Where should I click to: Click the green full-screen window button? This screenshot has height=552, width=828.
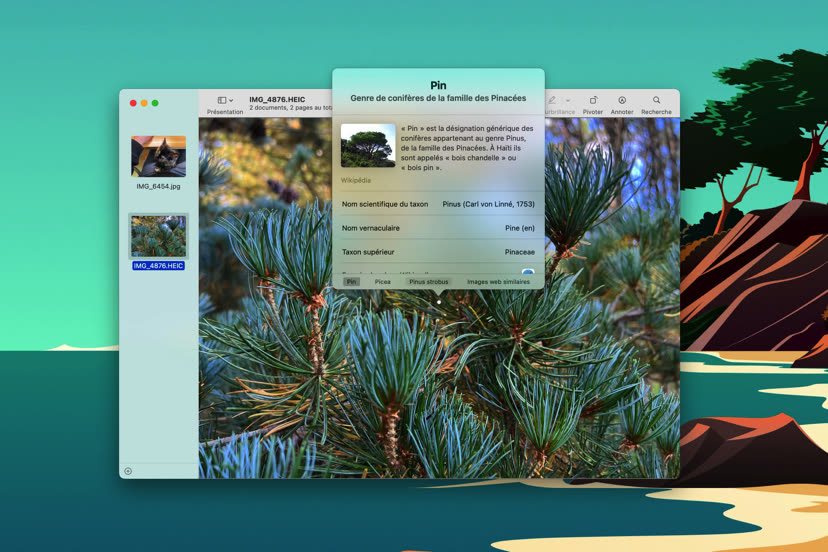[155, 103]
